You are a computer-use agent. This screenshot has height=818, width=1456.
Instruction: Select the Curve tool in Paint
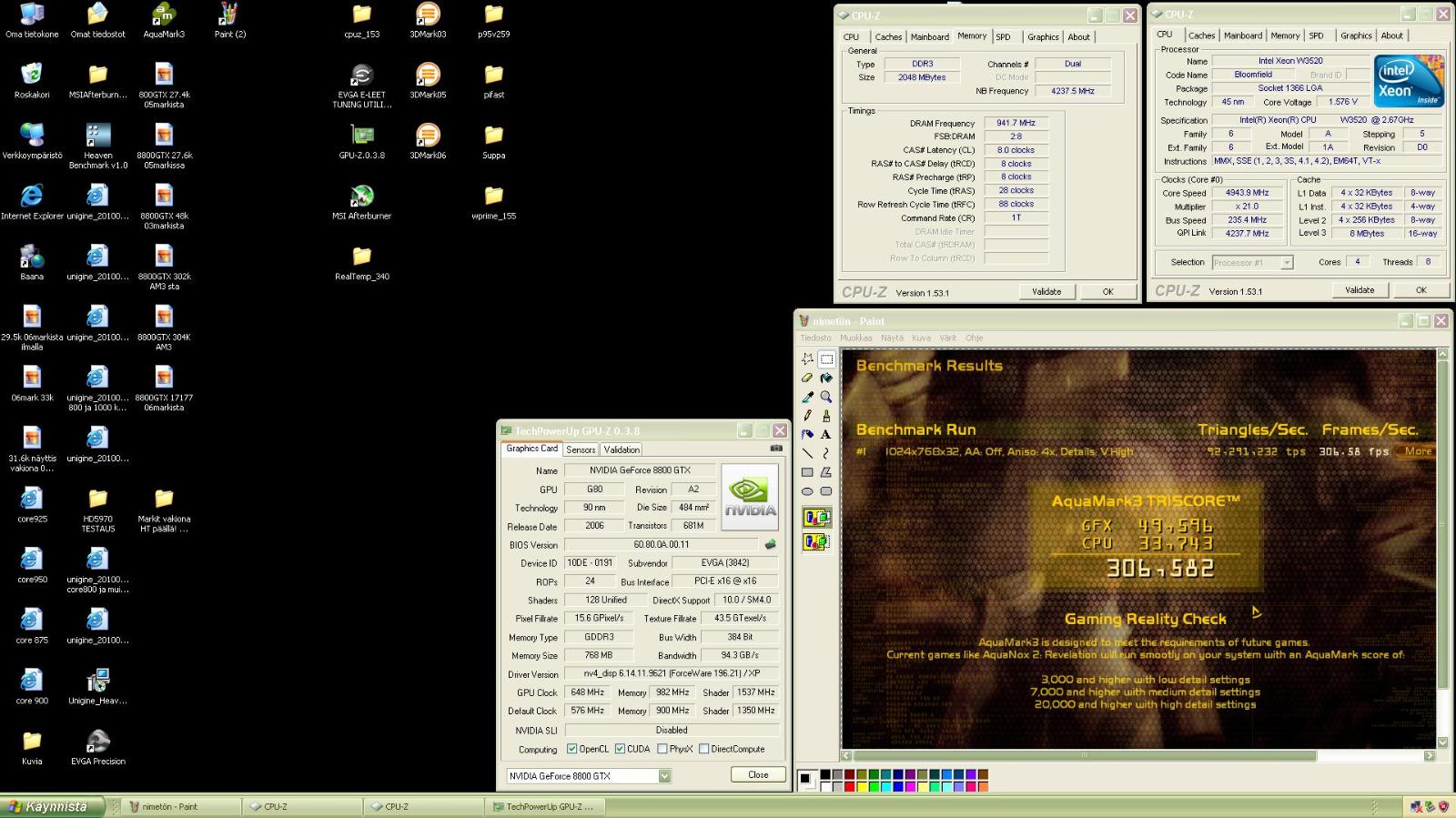[826, 453]
